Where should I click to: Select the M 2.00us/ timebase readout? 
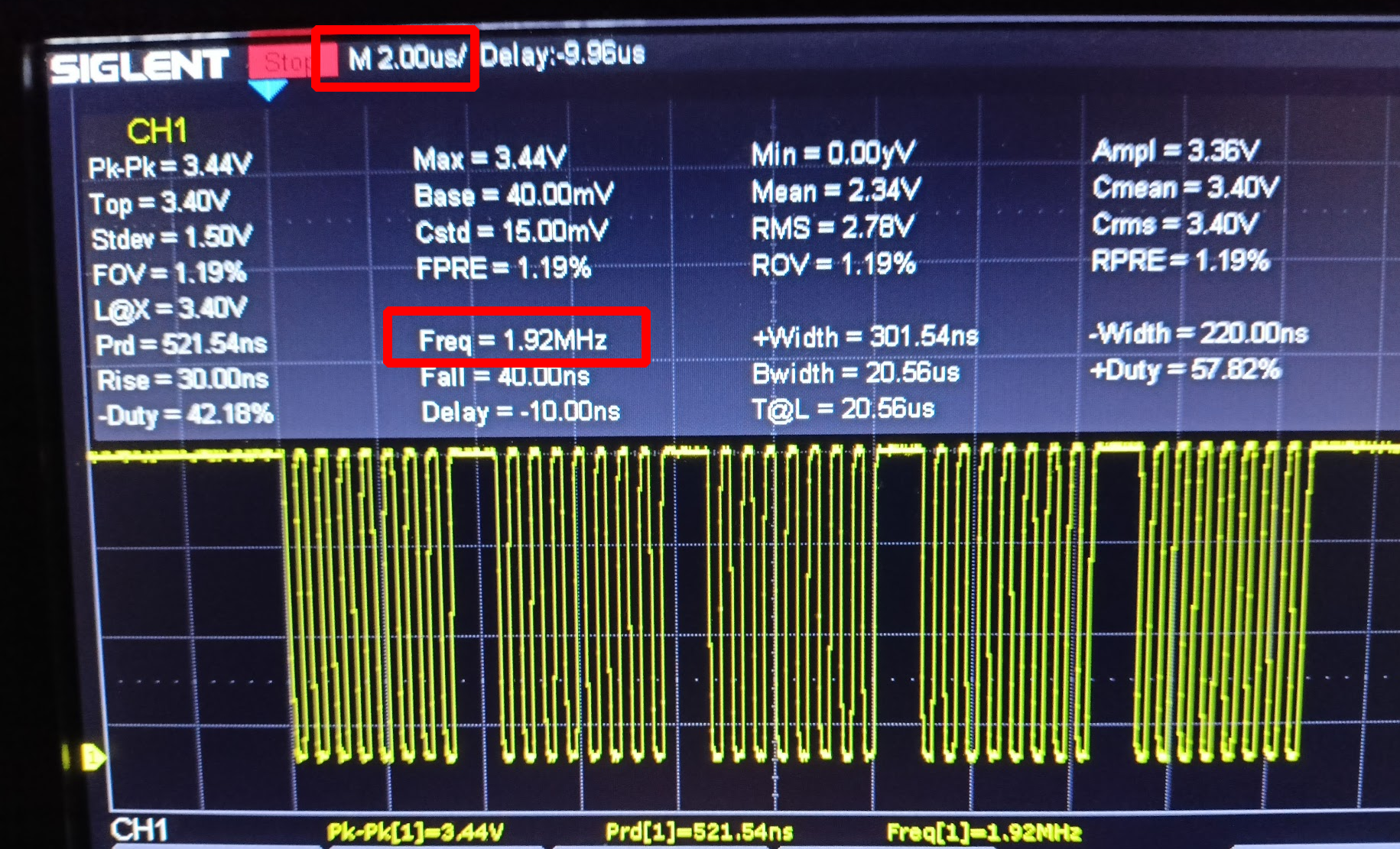[x=406, y=58]
